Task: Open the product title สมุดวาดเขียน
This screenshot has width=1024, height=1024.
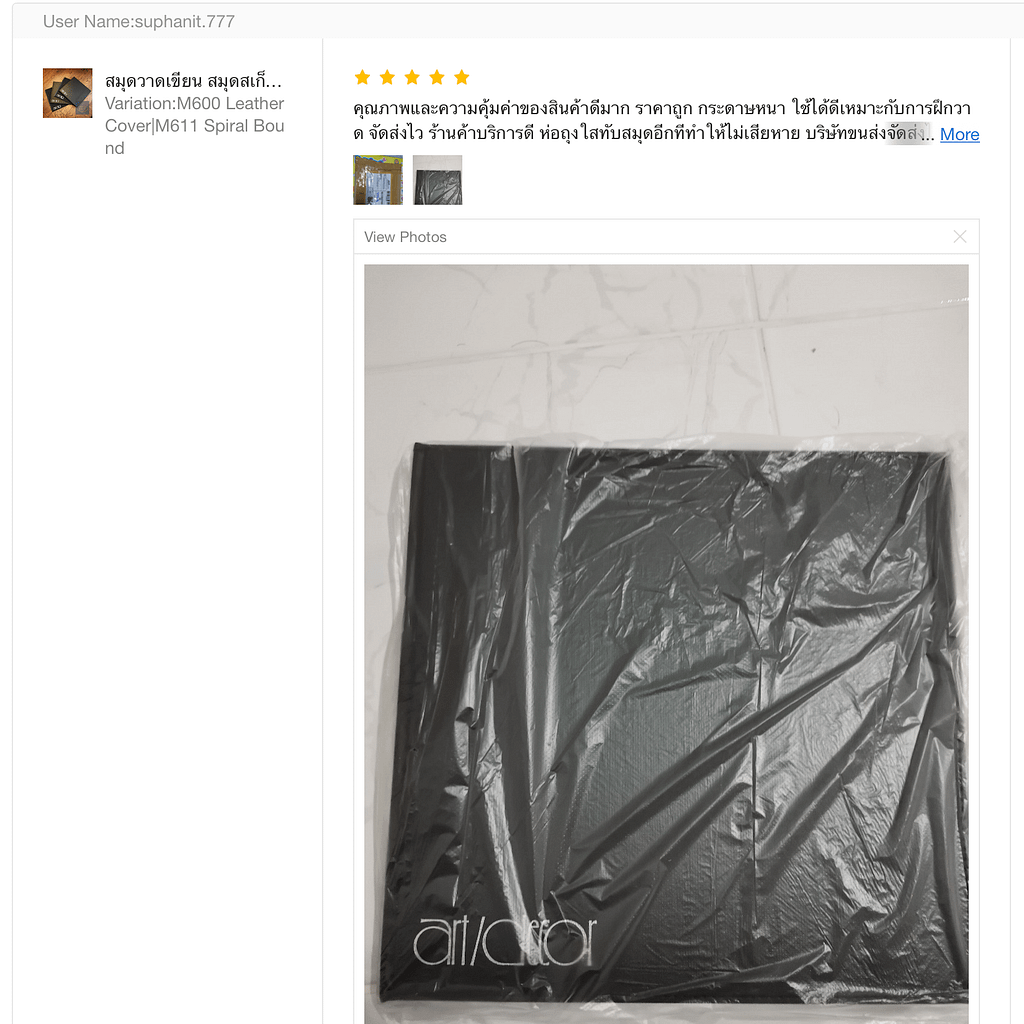Action: click(x=193, y=81)
